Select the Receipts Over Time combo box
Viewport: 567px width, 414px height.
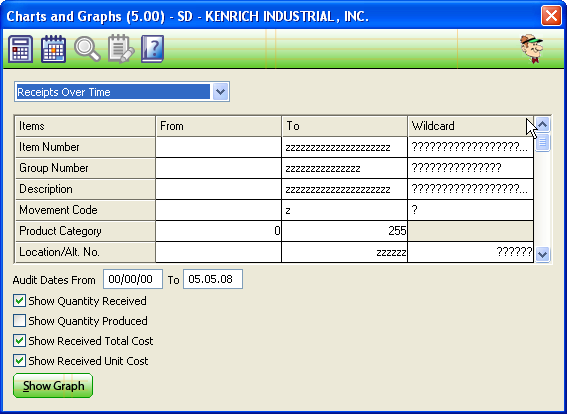122,92
